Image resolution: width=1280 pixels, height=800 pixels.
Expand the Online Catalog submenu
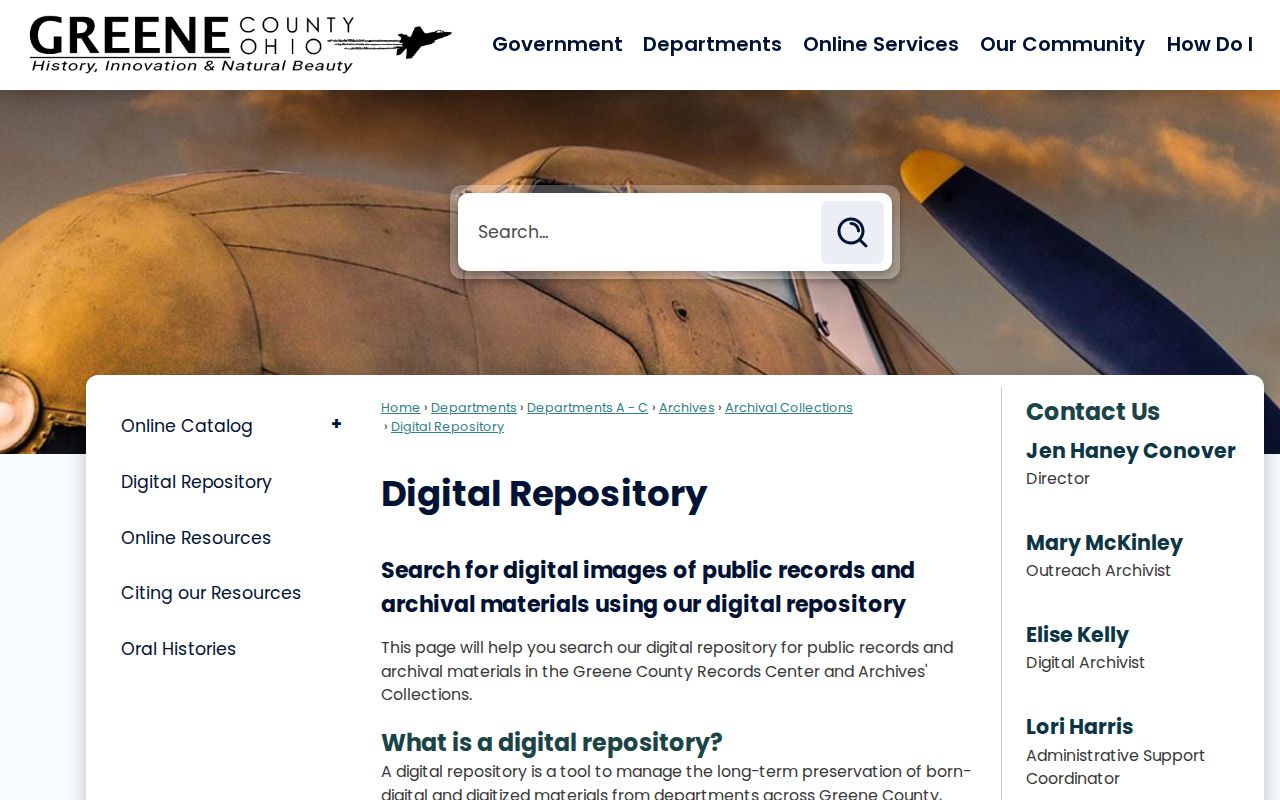[336, 424]
